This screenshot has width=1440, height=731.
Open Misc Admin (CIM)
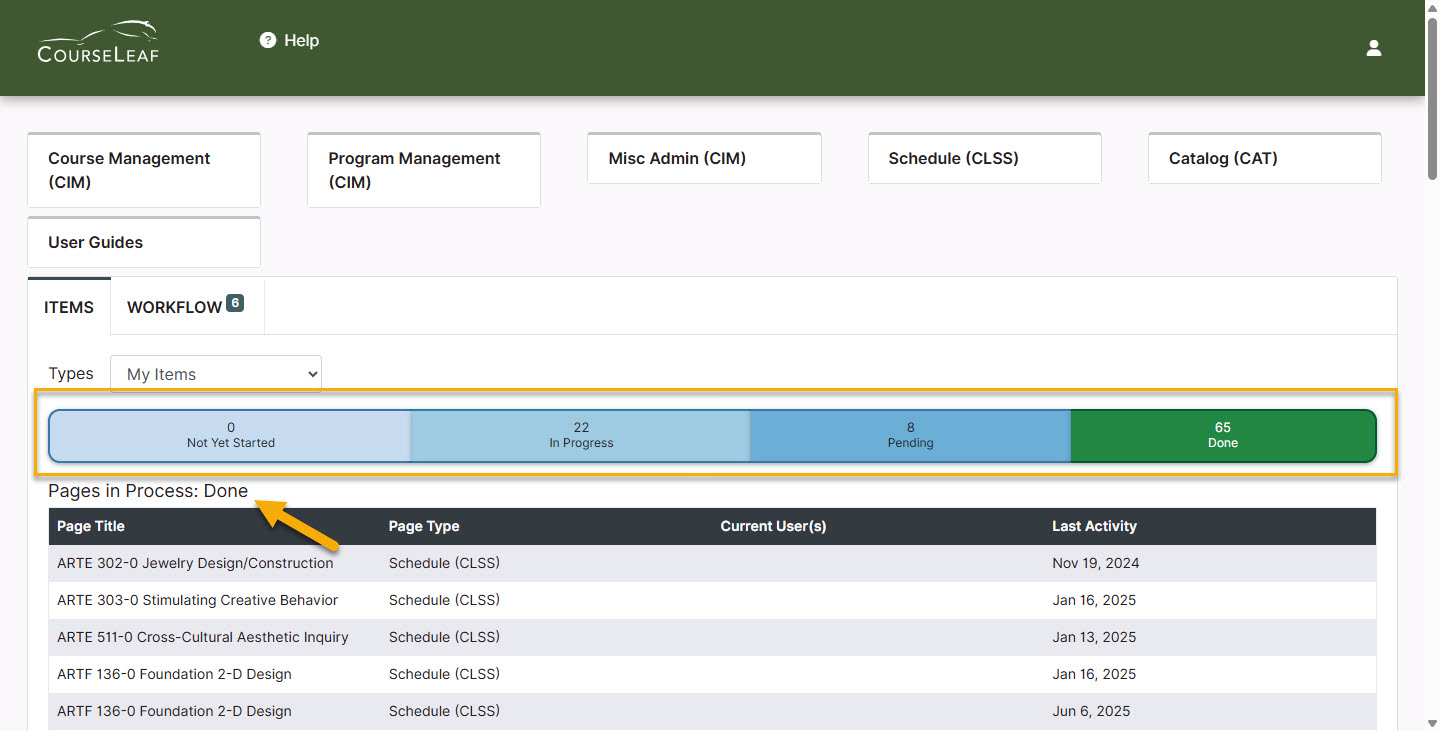703,158
